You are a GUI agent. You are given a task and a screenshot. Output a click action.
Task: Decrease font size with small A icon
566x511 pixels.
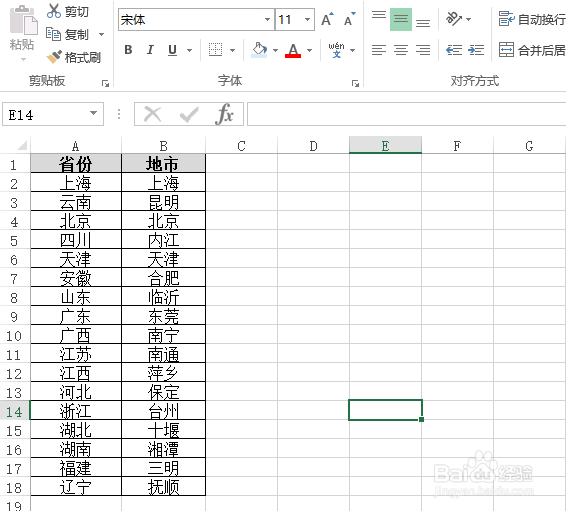(349, 19)
